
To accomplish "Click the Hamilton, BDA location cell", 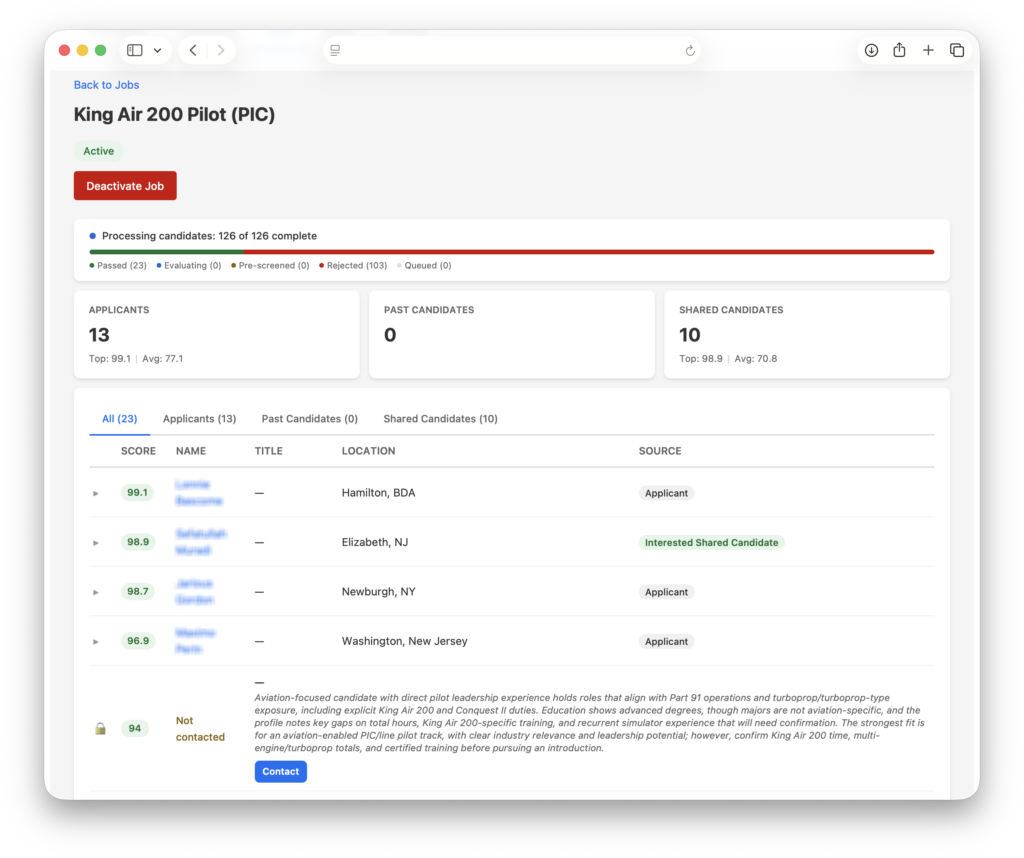I will (378, 493).
